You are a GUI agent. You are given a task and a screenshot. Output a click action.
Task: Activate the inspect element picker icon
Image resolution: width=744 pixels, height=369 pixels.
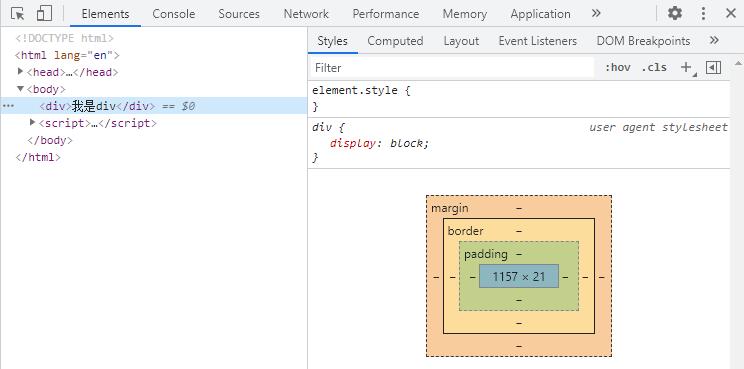pyautogui.click(x=18, y=14)
